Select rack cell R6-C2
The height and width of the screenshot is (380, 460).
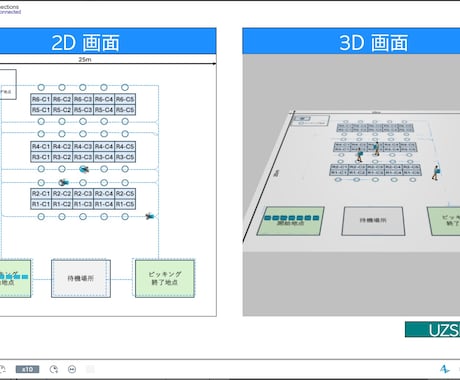point(62,99)
